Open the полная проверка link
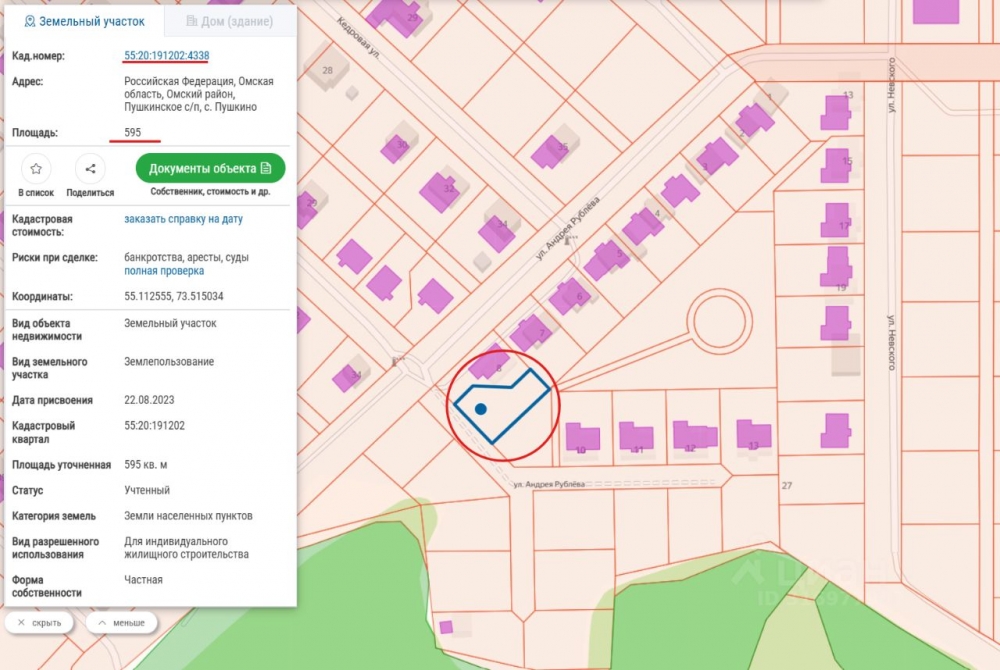 click(x=164, y=270)
